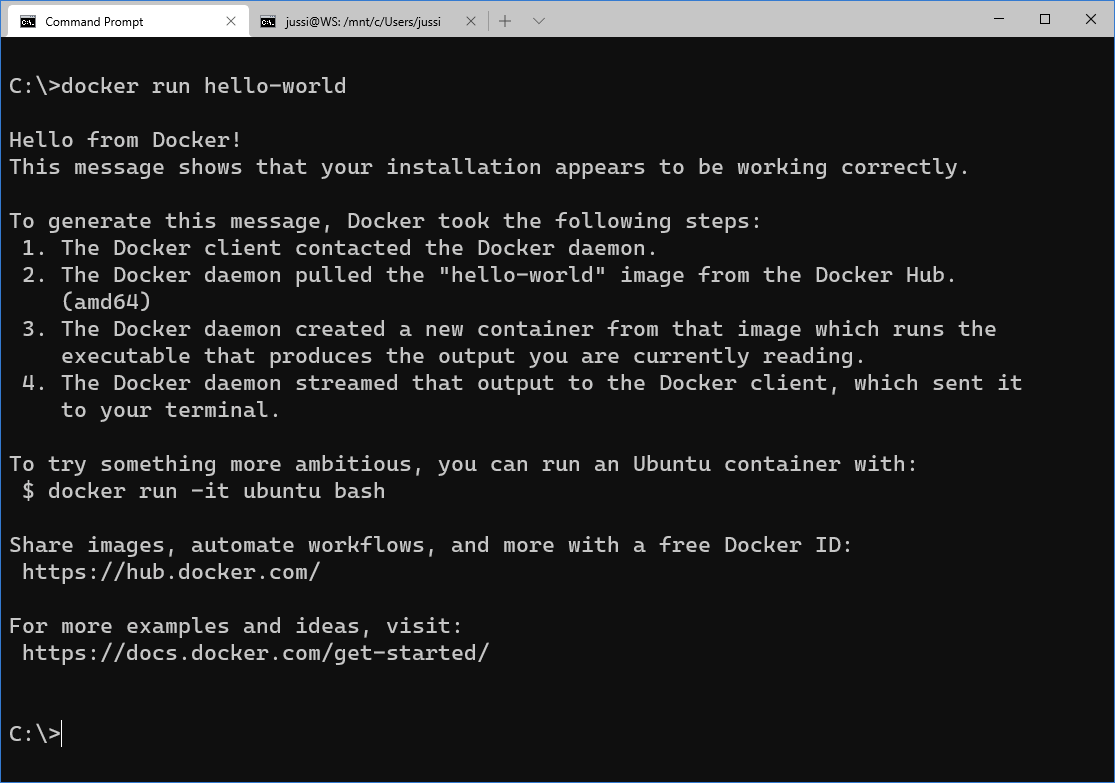Expand the new tab profiles dropdown chevron

[538, 21]
